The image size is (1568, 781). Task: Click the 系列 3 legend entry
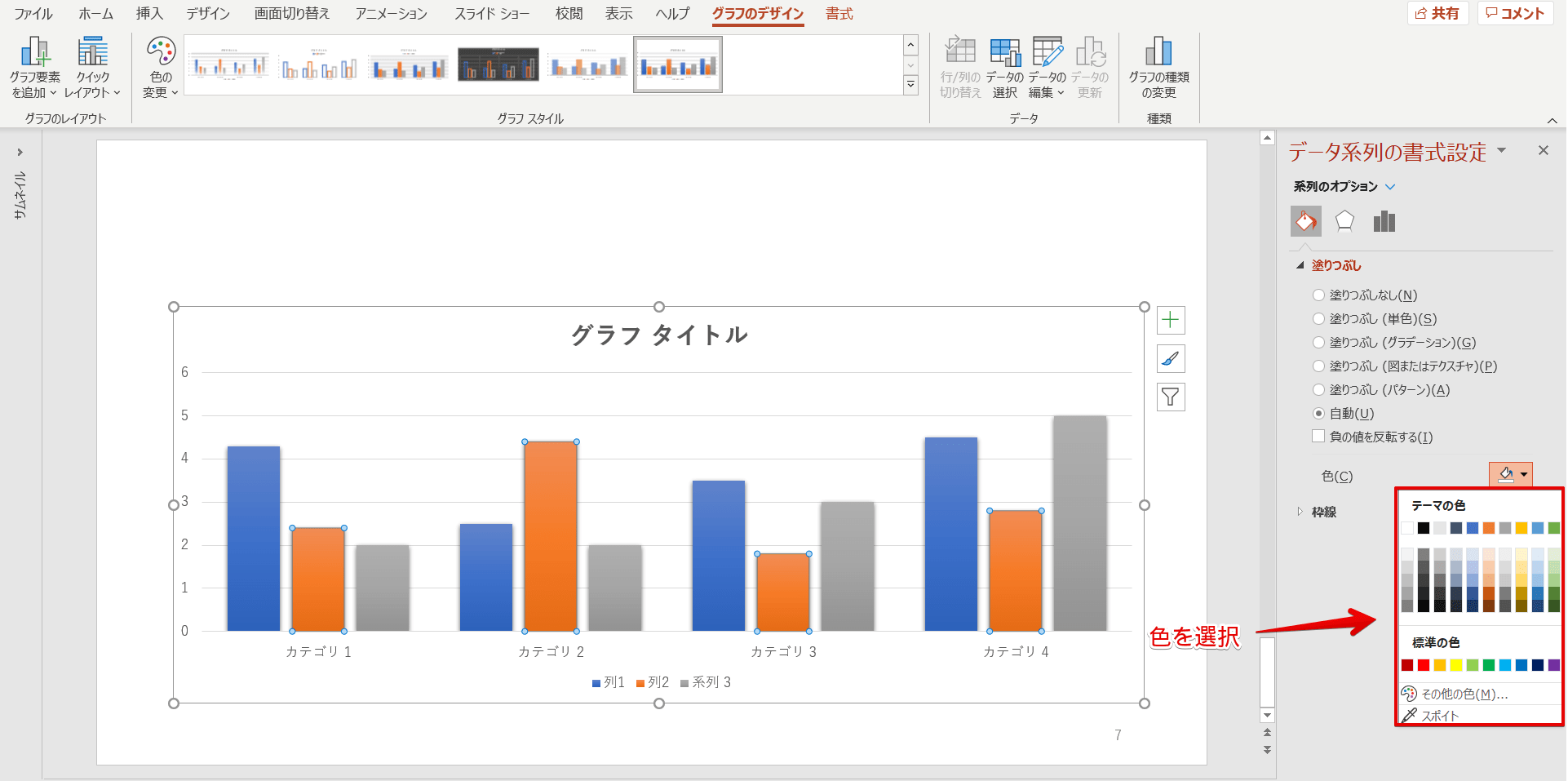(x=706, y=682)
